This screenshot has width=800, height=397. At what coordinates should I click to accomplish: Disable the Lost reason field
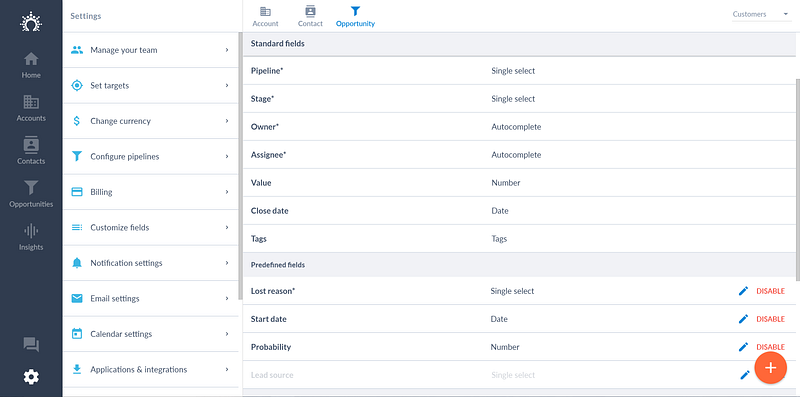770,291
